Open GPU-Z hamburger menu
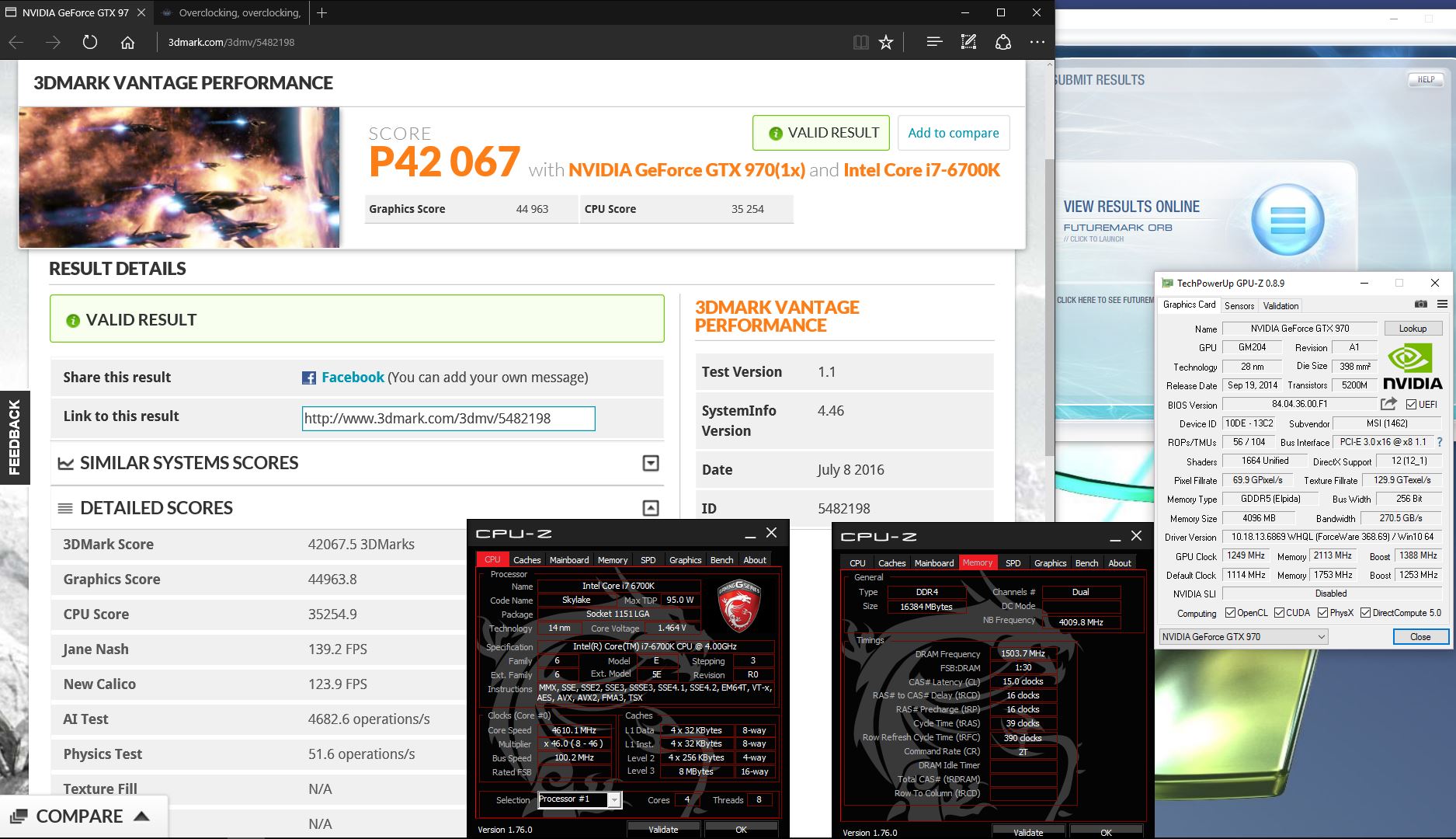The height and width of the screenshot is (839, 1456). (1442, 304)
